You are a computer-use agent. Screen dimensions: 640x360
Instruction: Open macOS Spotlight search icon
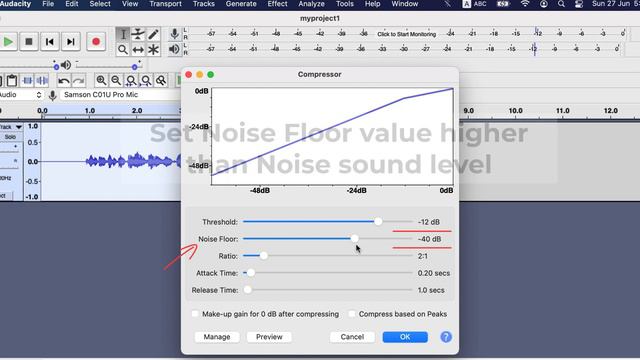[561, 4]
